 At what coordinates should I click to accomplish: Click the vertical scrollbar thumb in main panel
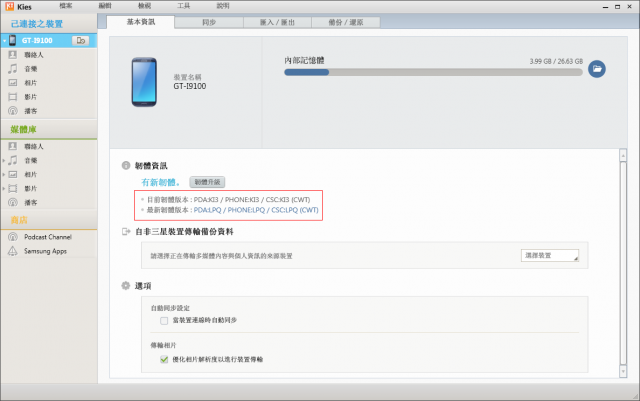pos(623,263)
